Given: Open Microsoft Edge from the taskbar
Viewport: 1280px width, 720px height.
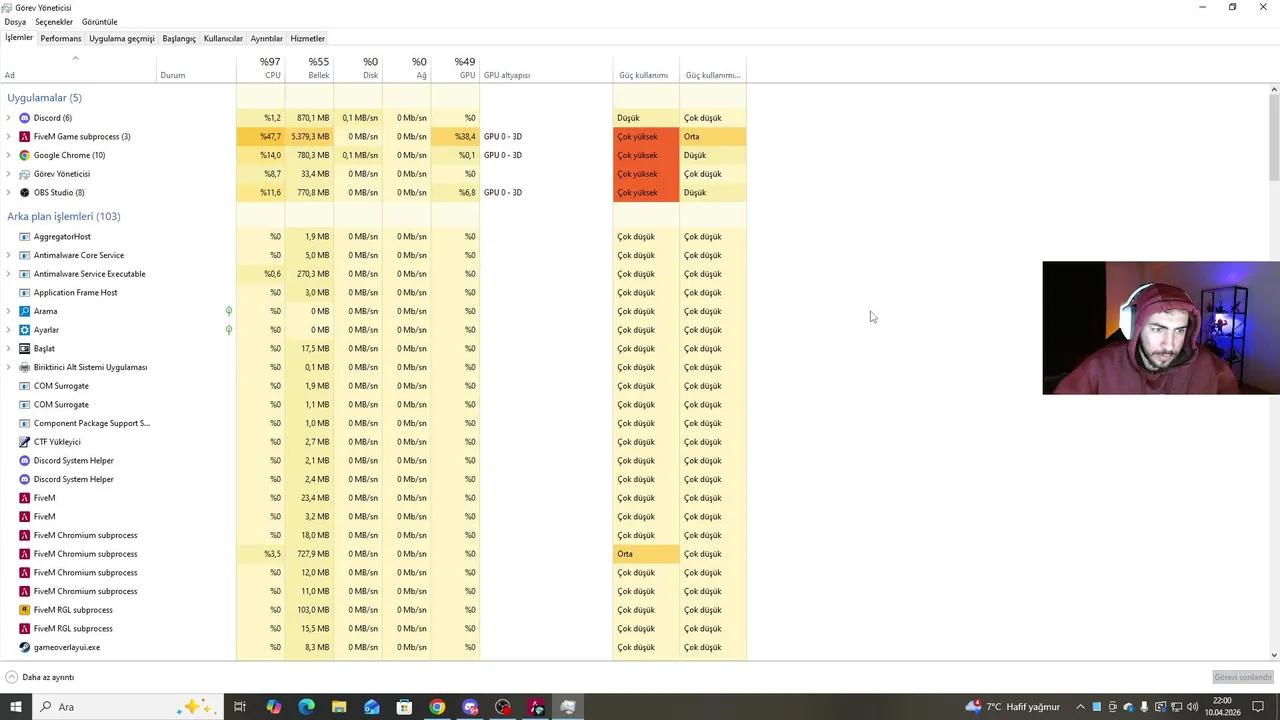Looking at the screenshot, I should pyautogui.click(x=306, y=707).
